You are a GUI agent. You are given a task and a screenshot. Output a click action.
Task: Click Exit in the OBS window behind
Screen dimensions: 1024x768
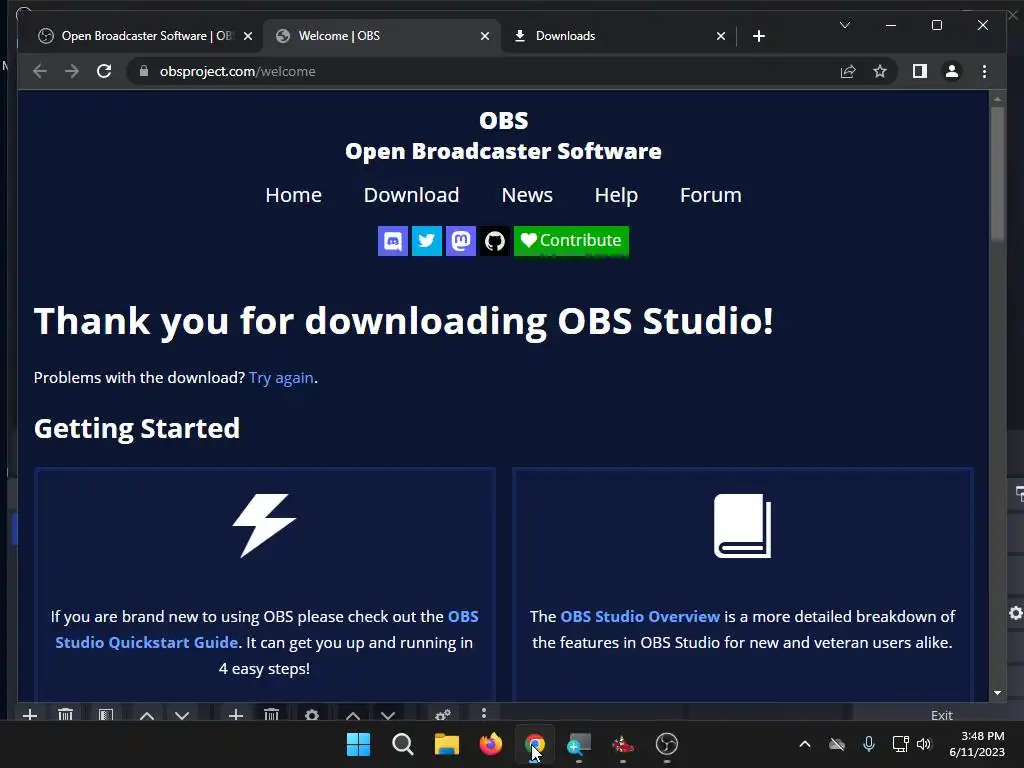(942, 715)
